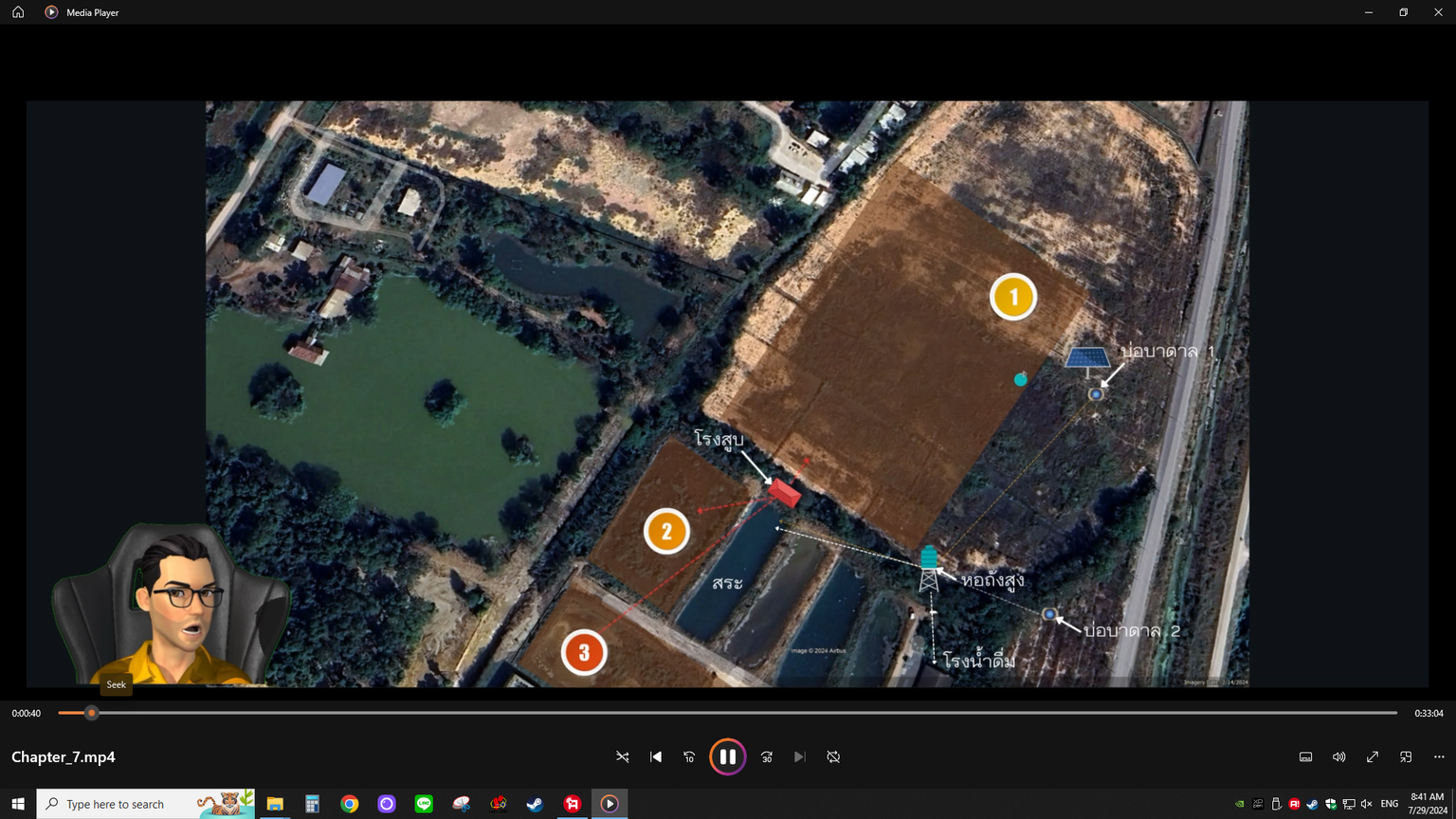
Task: Click the ENG language indicator
Action: (1389, 804)
